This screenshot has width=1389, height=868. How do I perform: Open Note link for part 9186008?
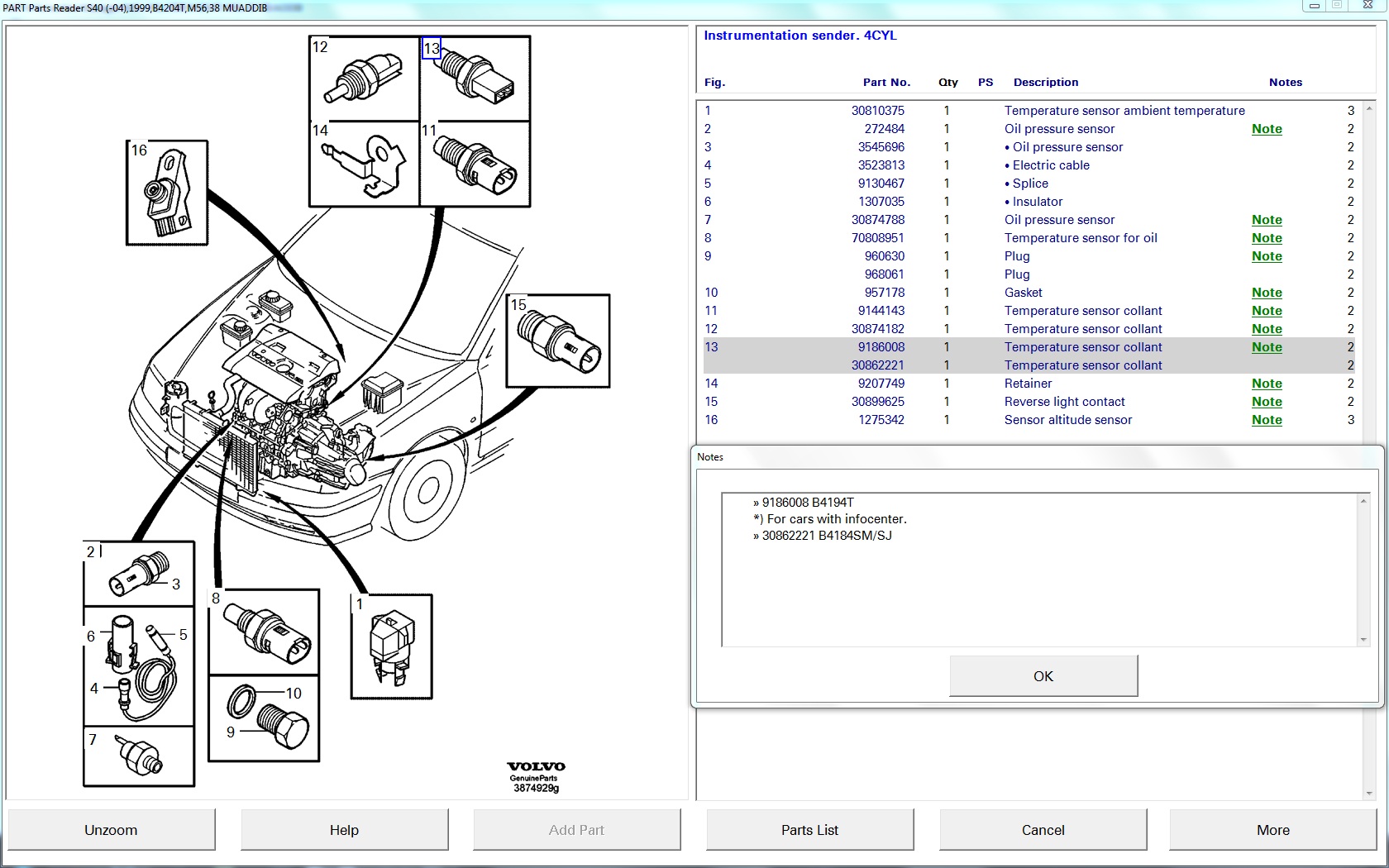coord(1267,347)
